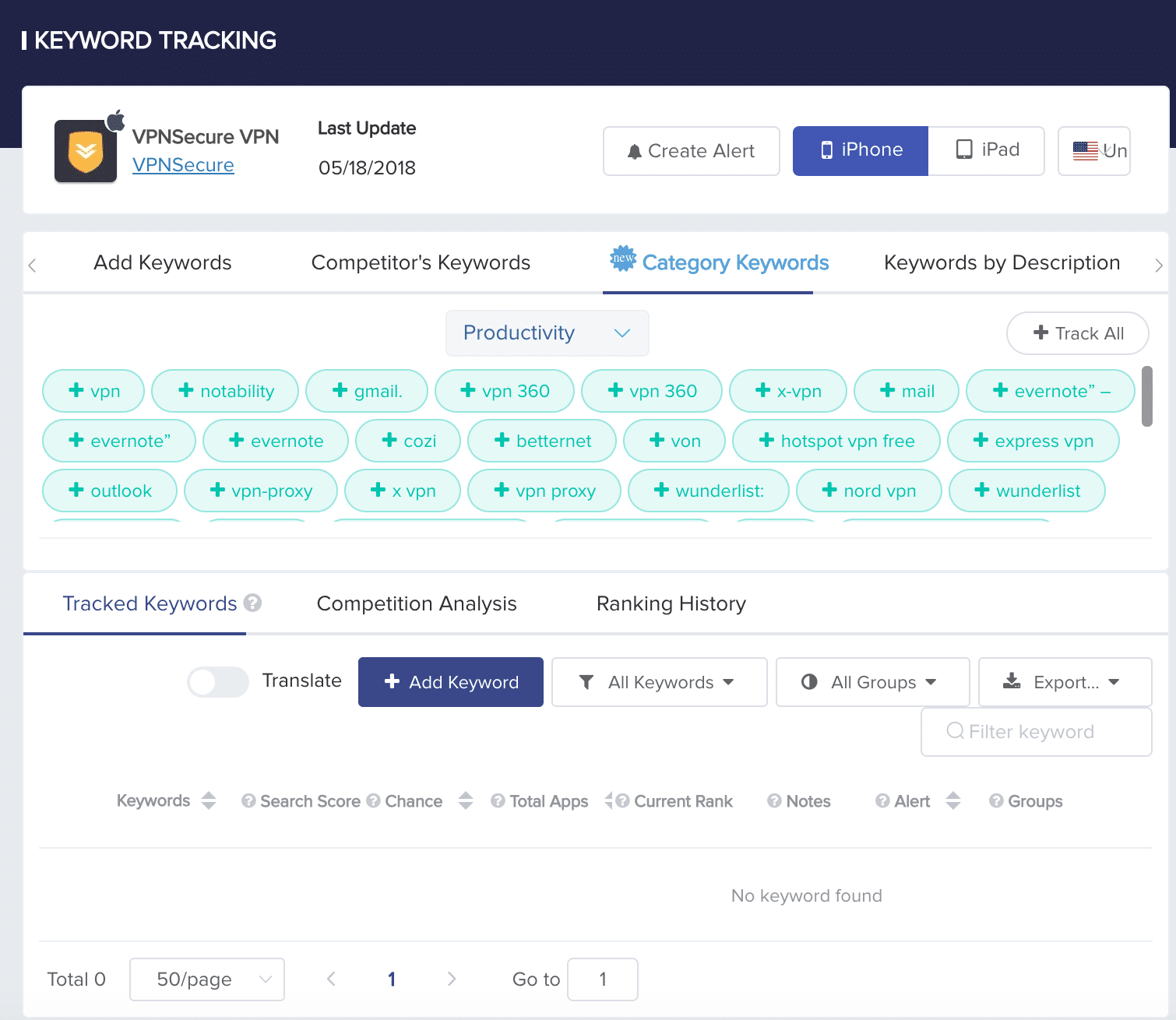Screen dimensions: 1176x1020
Task: Click the Create Alert button
Action: [x=692, y=151]
